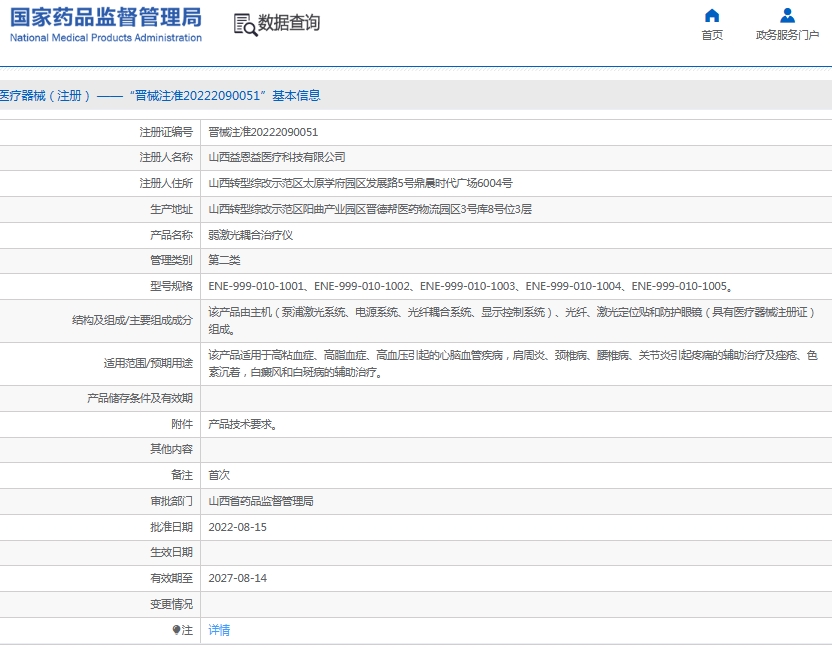Click the 其他内容 label

pyautogui.click(x=171, y=449)
